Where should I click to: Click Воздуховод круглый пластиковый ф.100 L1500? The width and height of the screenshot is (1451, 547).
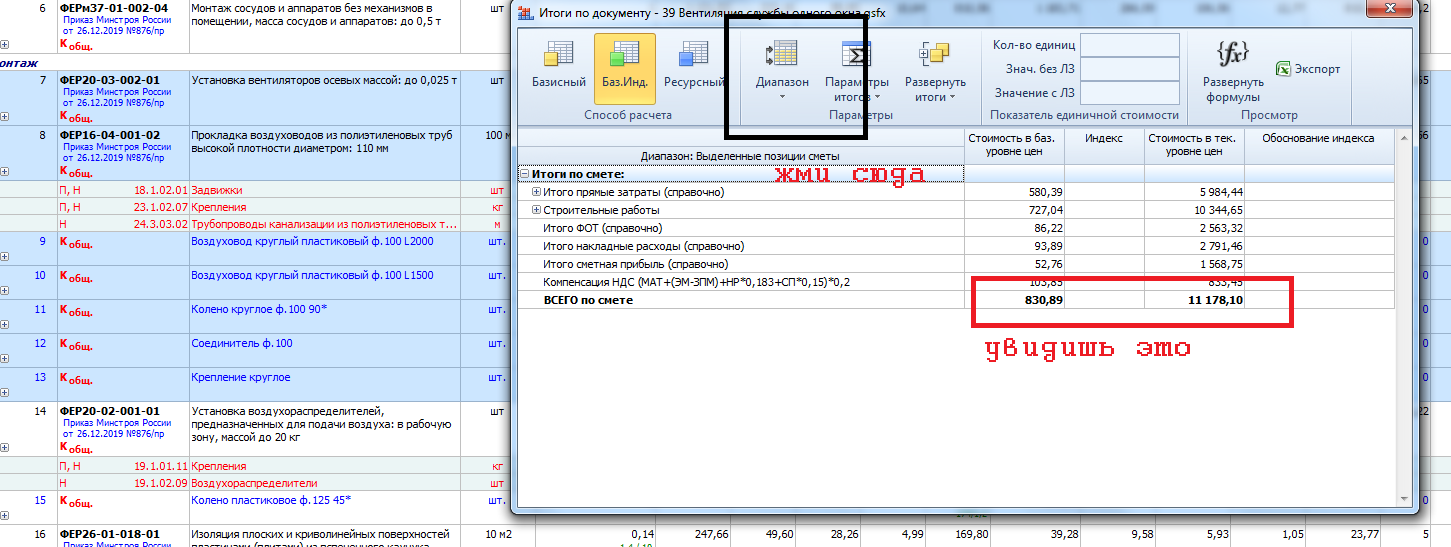click(312, 275)
